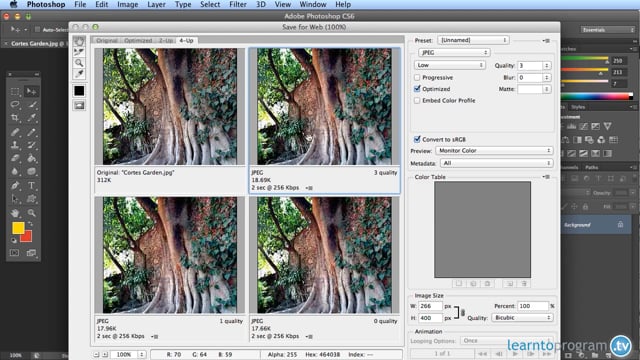
Task: Click the image Width input field
Action: 430,306
